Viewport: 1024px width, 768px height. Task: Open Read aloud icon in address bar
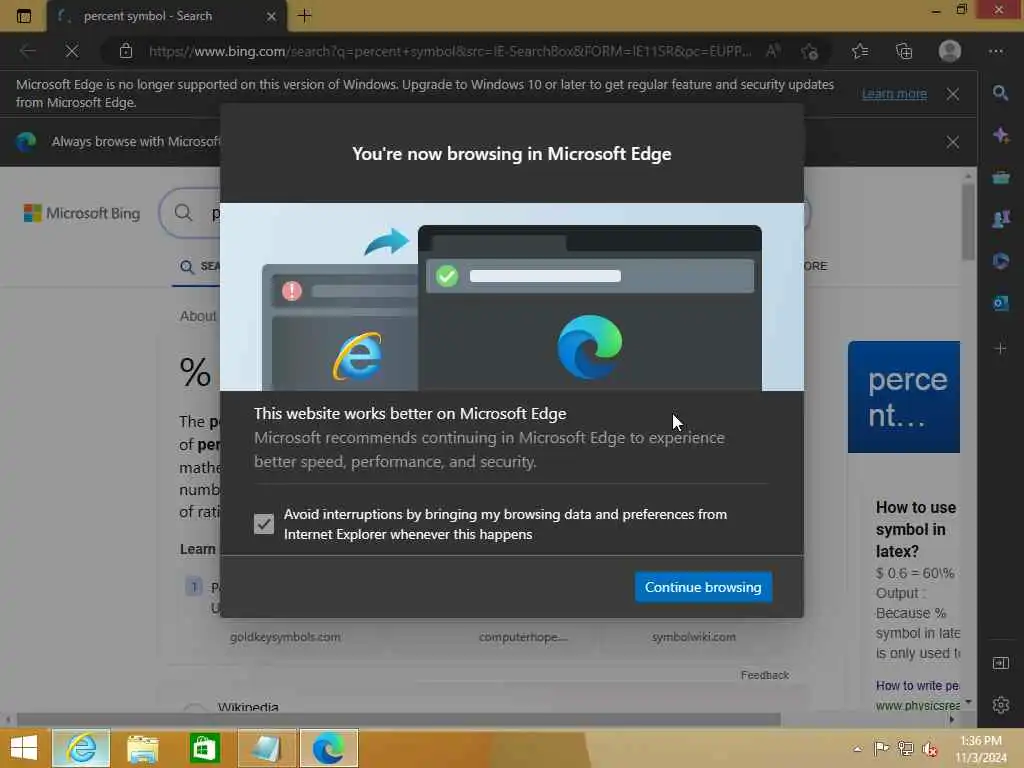(773, 51)
